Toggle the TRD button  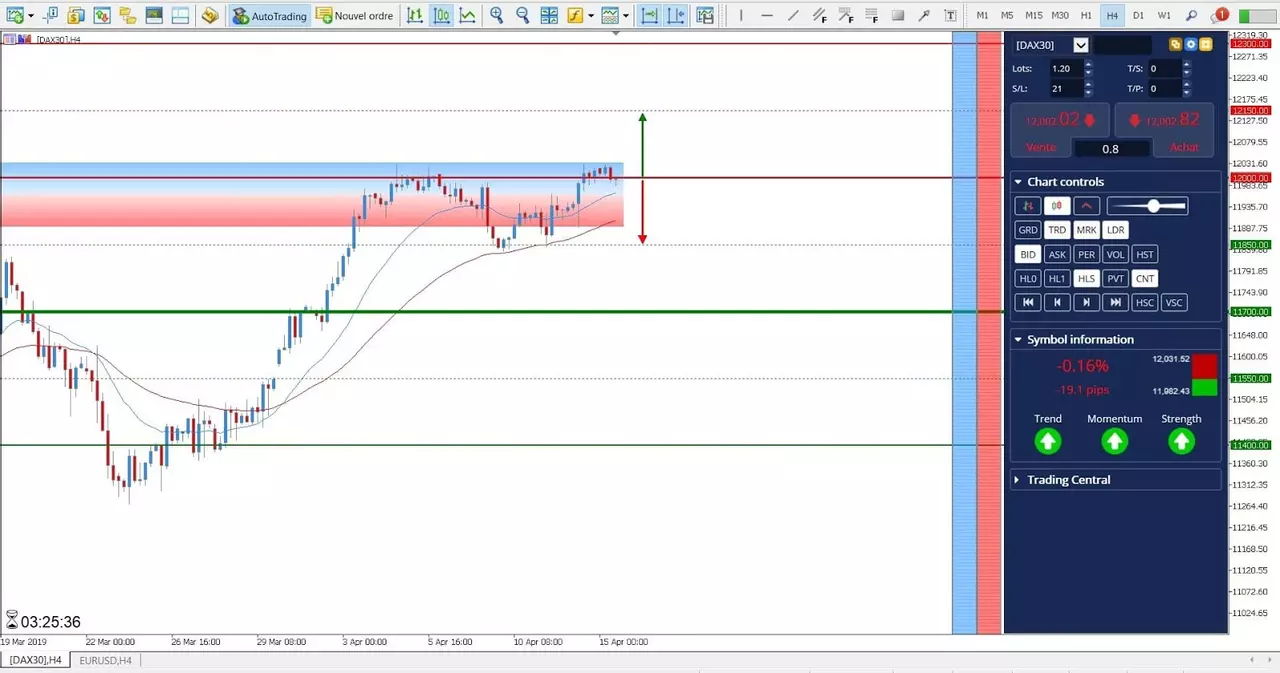tap(1057, 230)
